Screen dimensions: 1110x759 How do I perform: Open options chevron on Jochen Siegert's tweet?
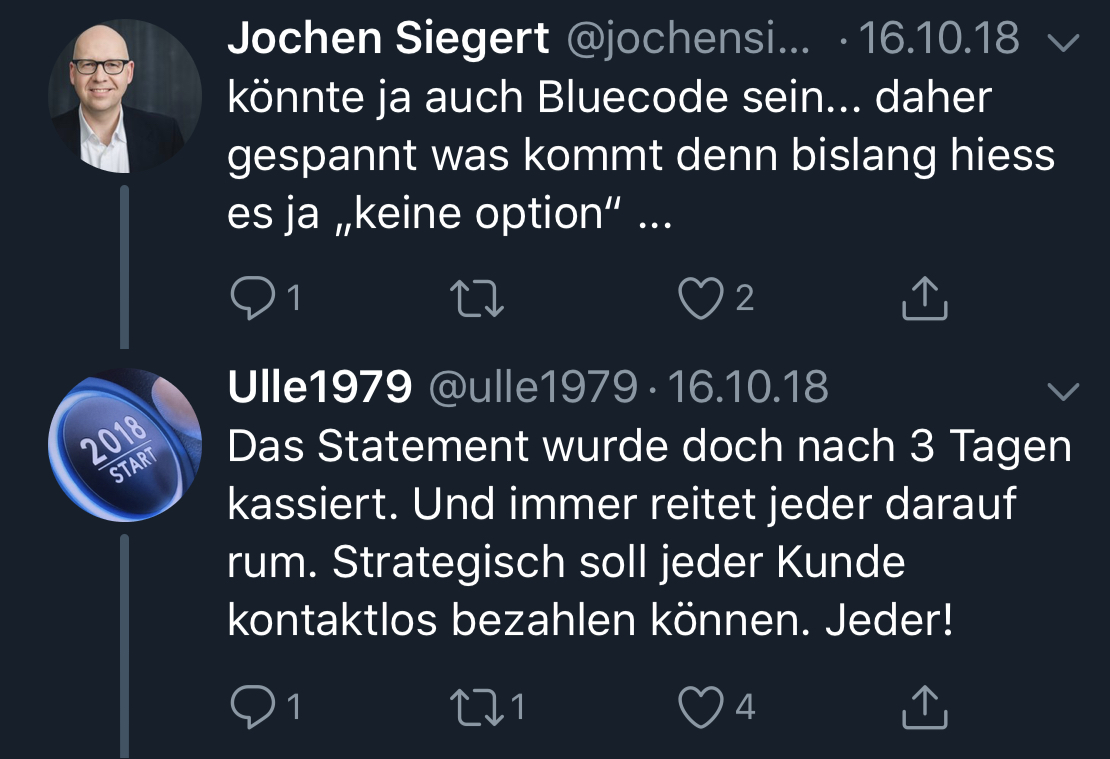1063,42
